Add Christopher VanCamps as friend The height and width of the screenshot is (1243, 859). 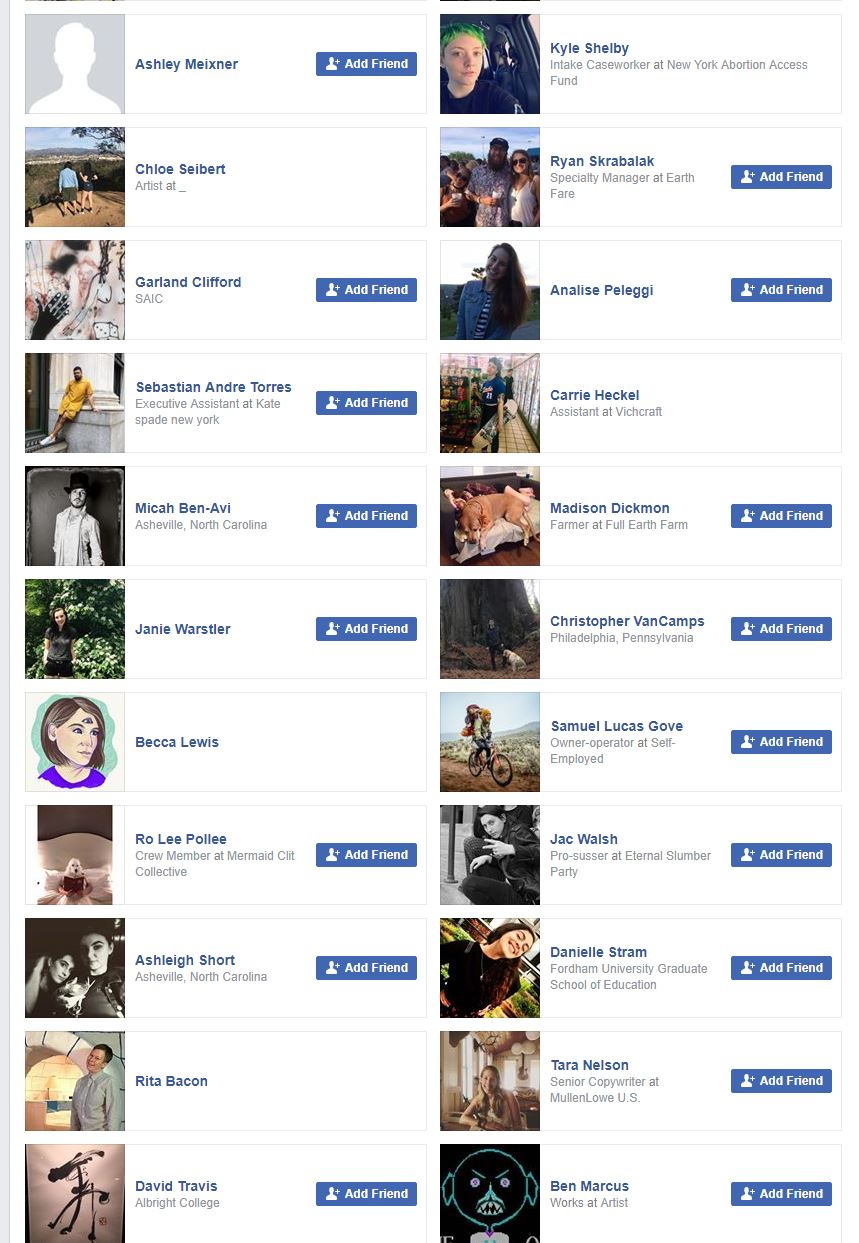[781, 629]
